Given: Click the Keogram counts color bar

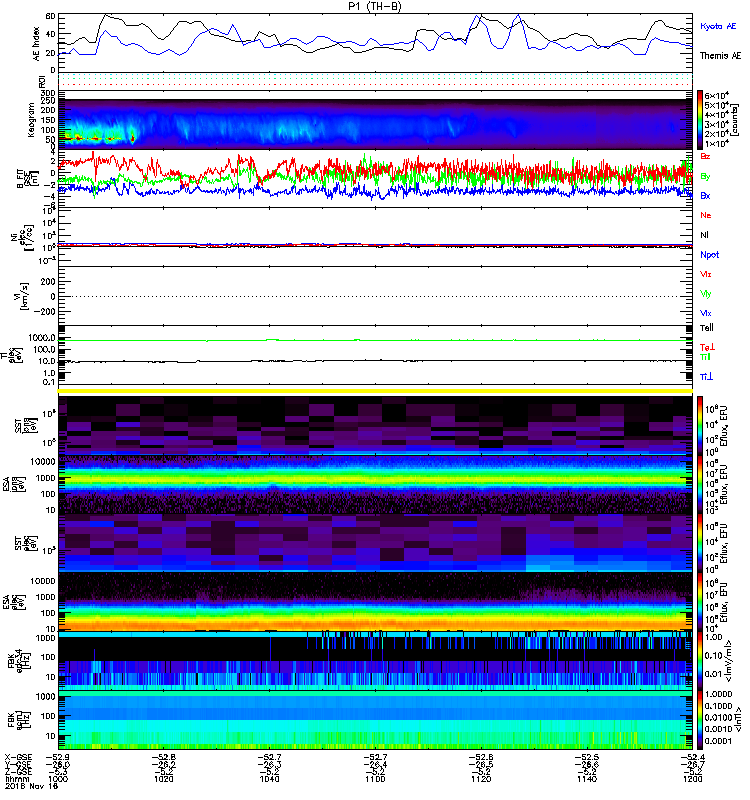Looking at the screenshot, I should click(x=700, y=120).
